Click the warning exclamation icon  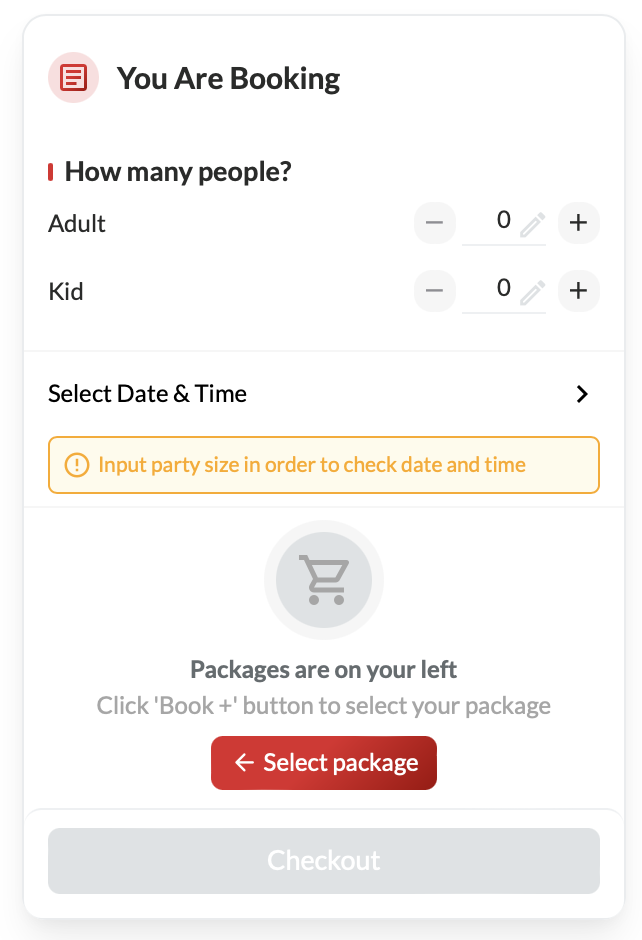click(x=77, y=465)
